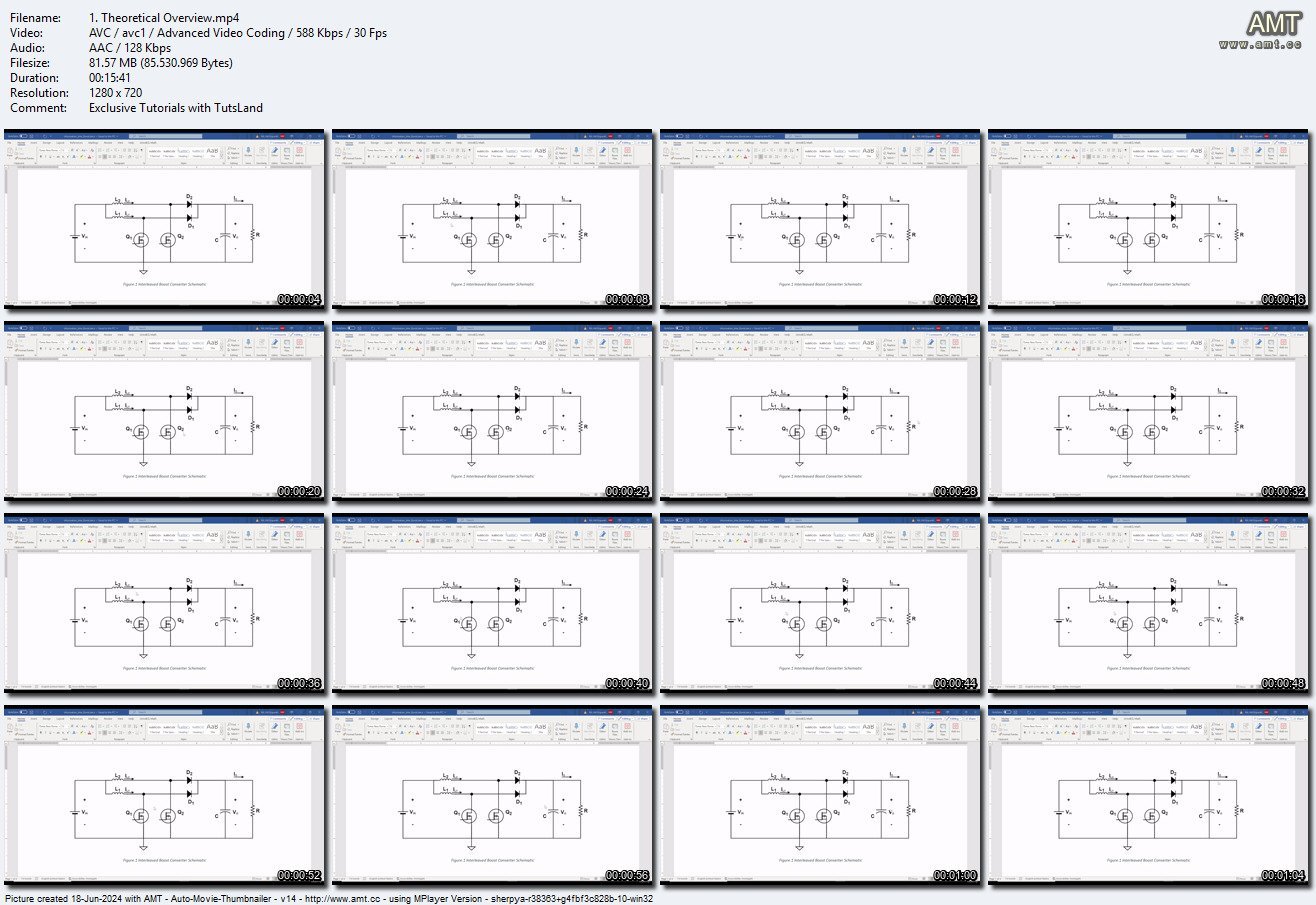Viewport: 1316px width, 905px height.
Task: View the thumbnail marked 00:00:20
Action: point(165,411)
